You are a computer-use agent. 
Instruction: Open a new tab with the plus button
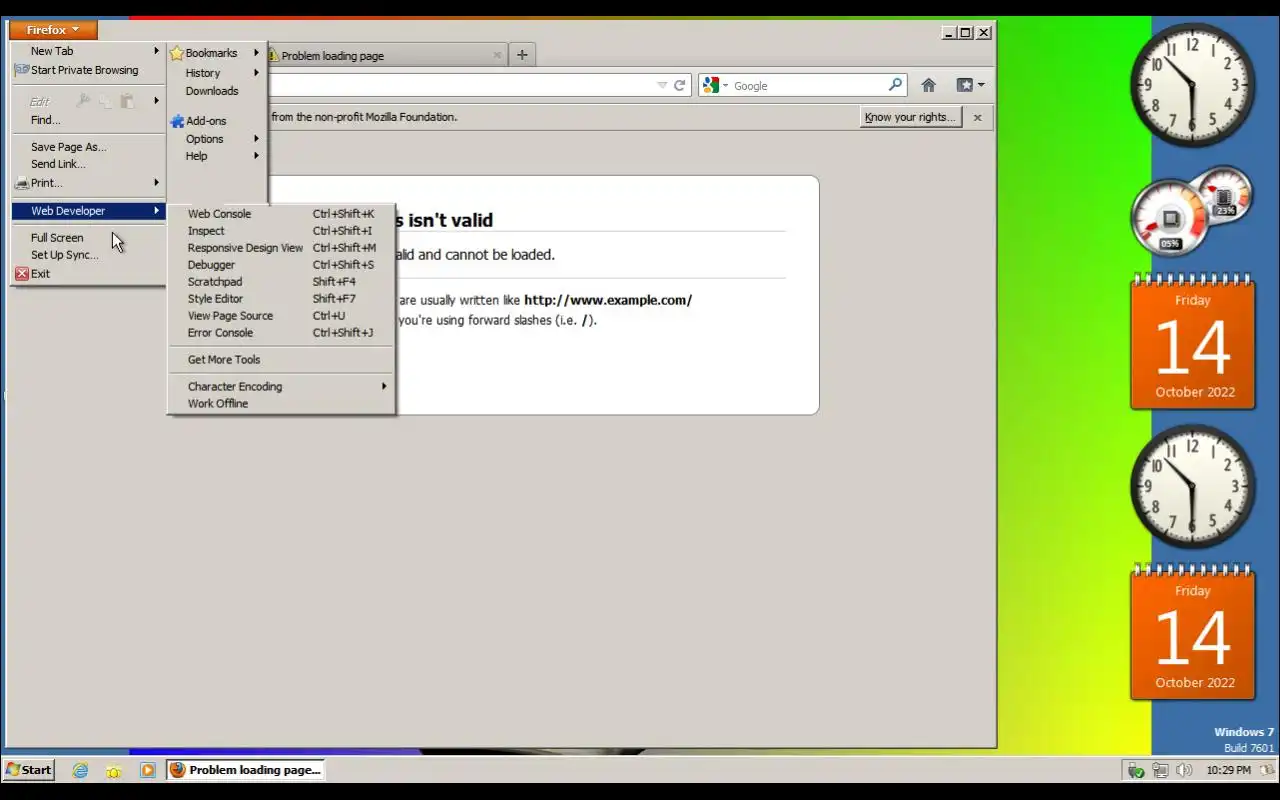click(522, 55)
